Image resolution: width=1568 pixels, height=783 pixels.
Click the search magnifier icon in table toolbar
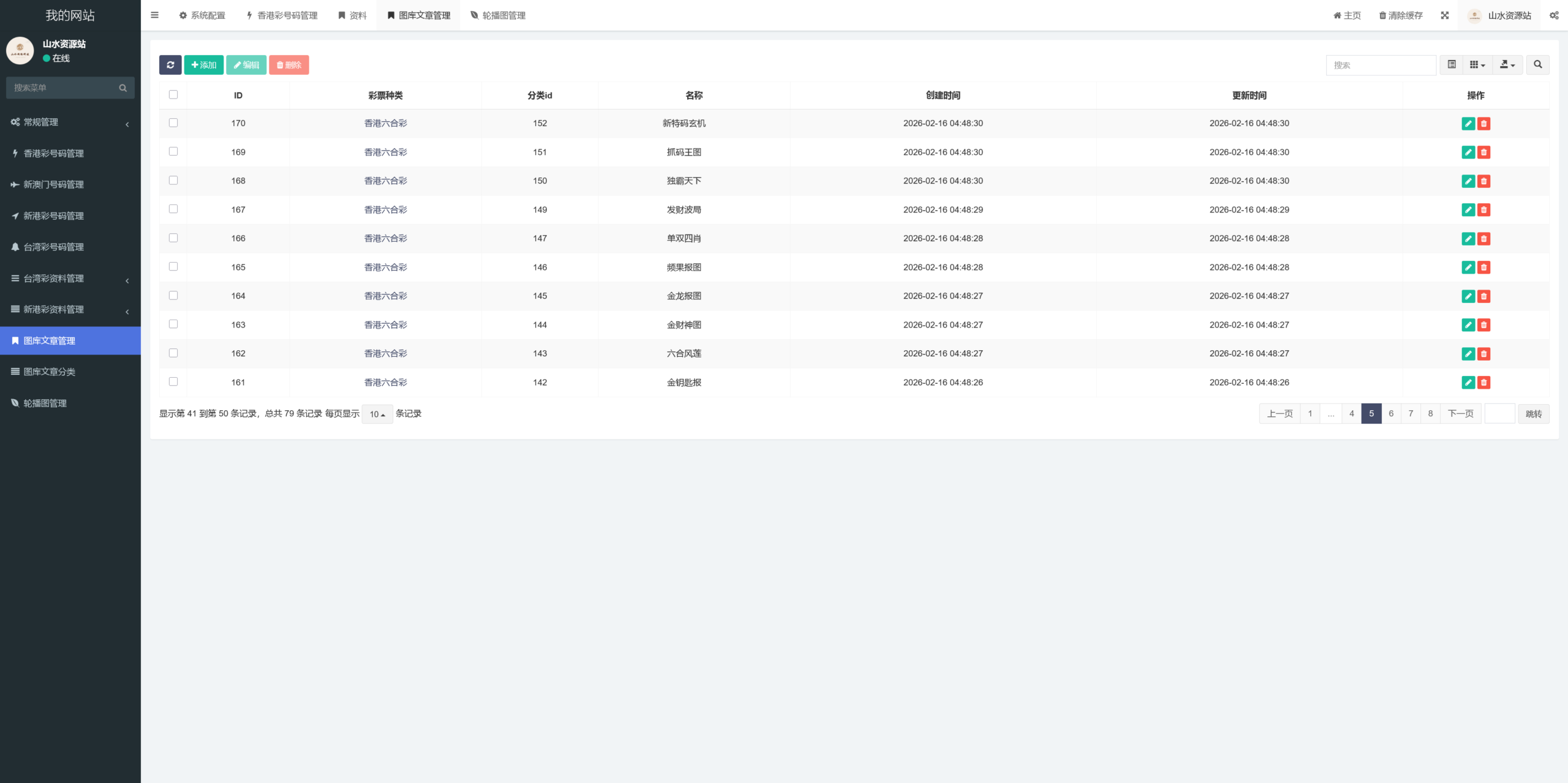(1537, 65)
